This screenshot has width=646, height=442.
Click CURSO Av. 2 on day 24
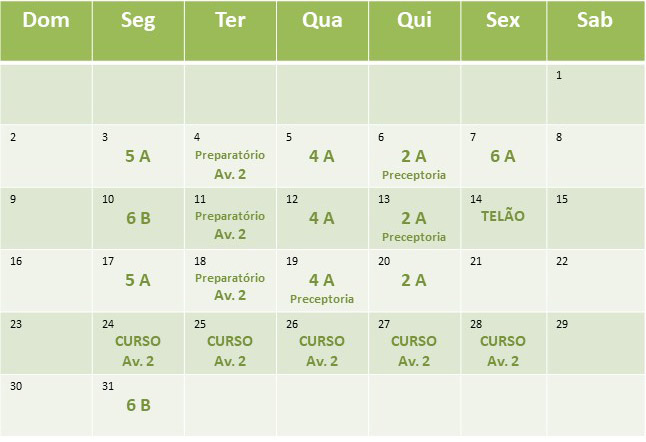138,351
